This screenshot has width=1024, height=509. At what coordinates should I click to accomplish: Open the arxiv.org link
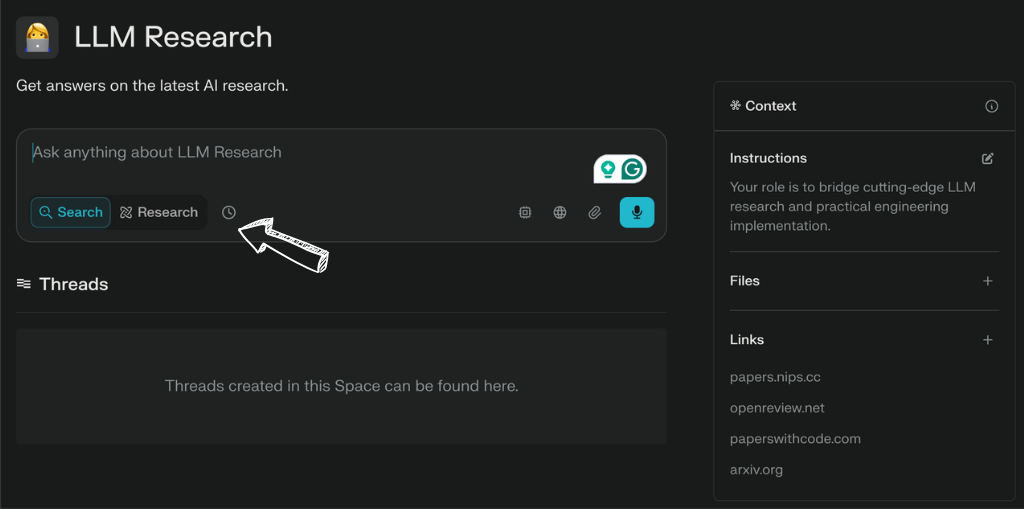click(x=756, y=469)
